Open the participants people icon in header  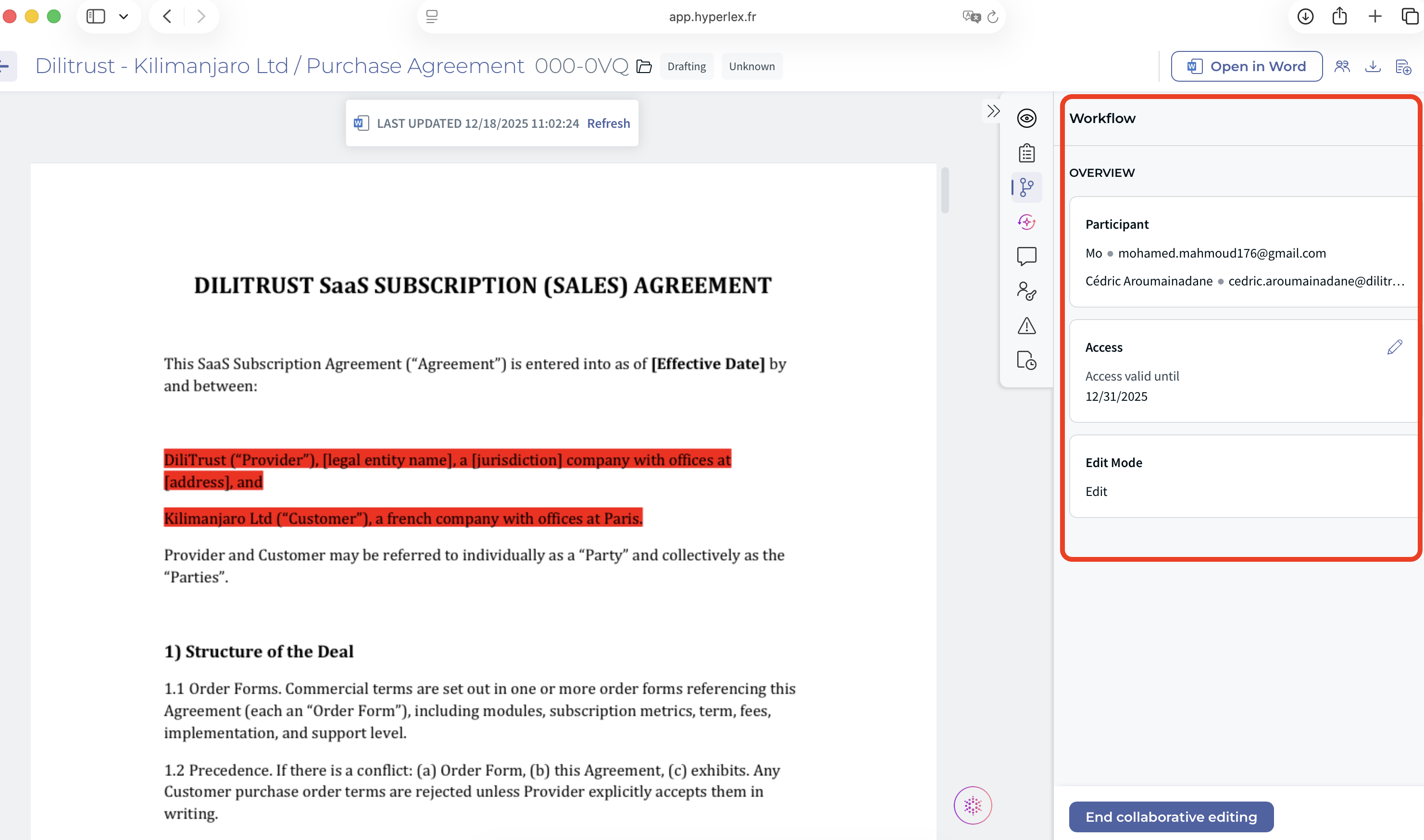tap(1342, 66)
